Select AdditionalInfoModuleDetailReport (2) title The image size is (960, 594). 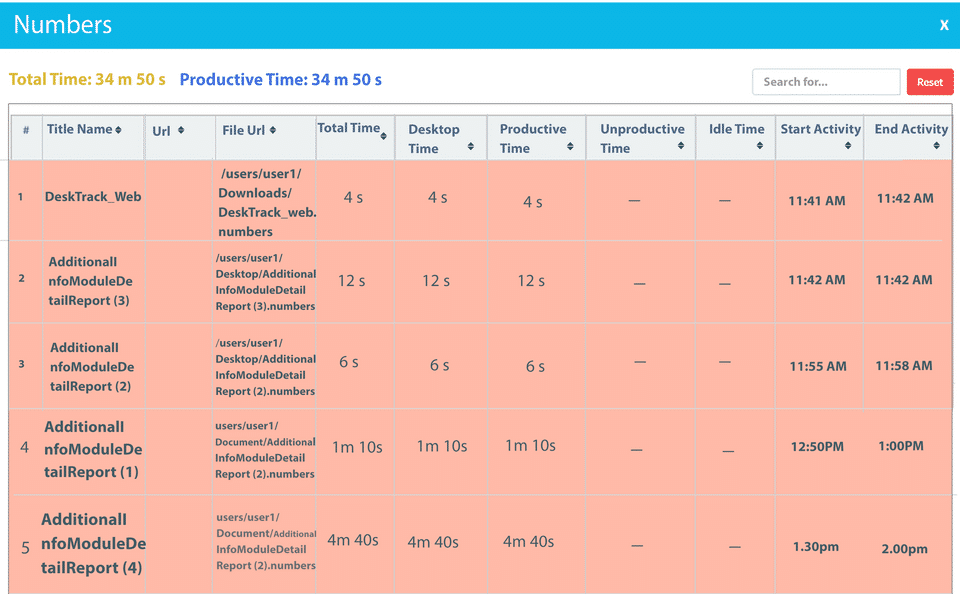tap(92, 367)
